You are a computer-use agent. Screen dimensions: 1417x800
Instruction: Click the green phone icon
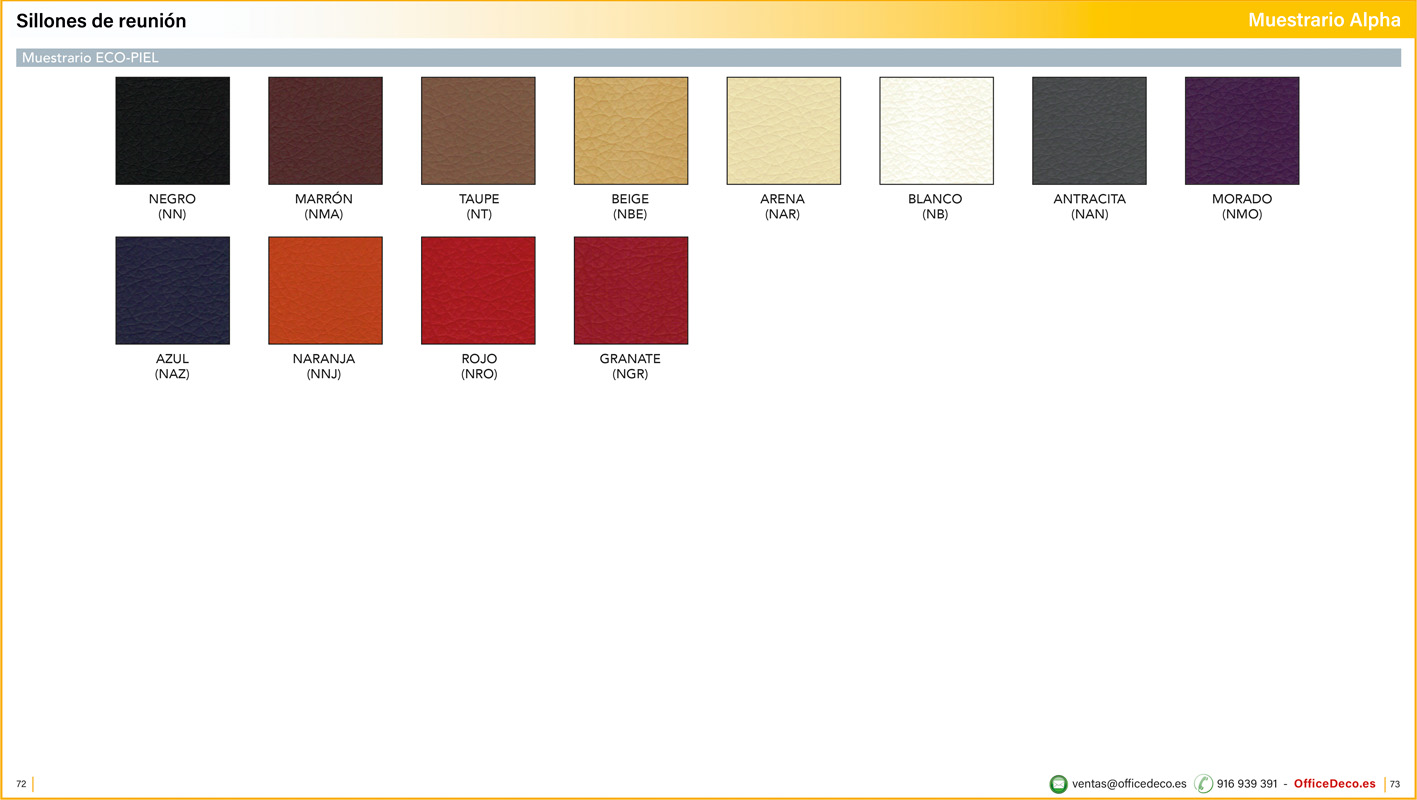[x=1203, y=784]
